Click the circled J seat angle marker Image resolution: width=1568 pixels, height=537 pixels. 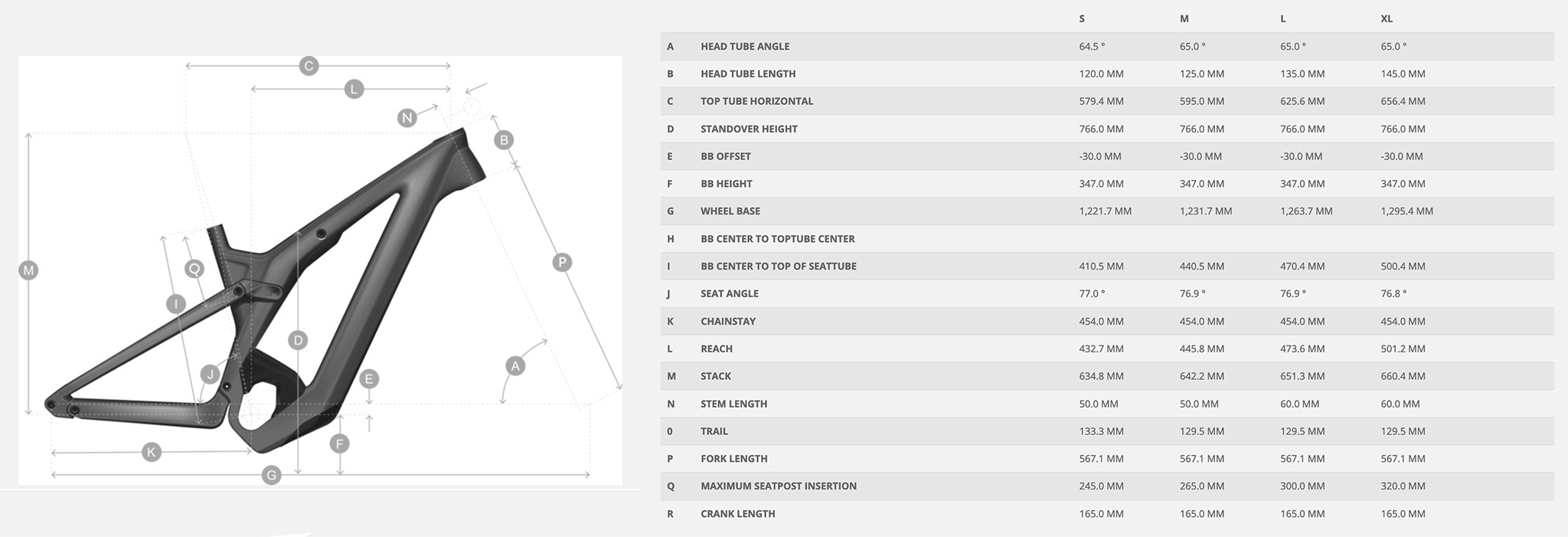click(210, 375)
